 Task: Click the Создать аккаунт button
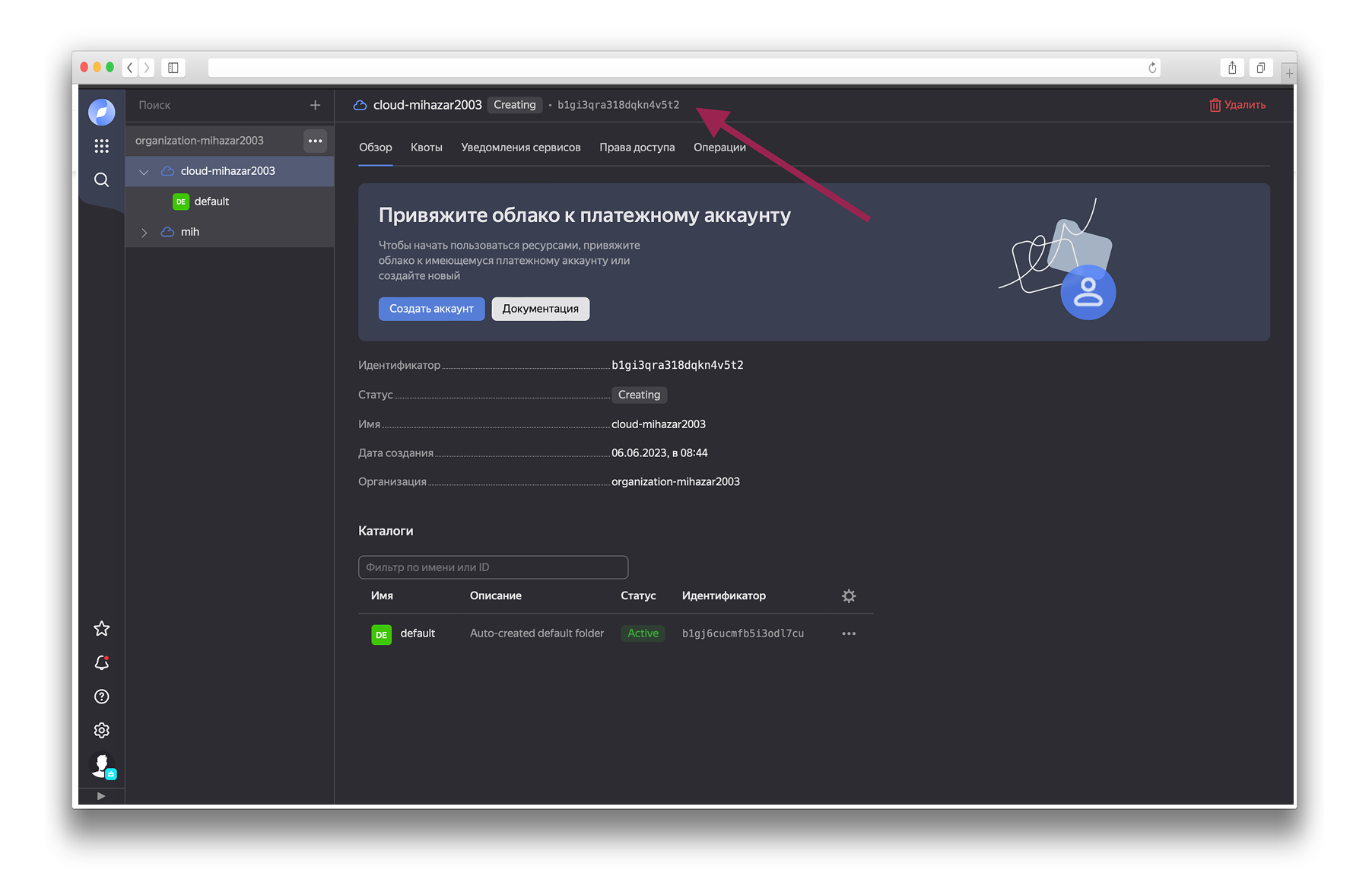[431, 309]
